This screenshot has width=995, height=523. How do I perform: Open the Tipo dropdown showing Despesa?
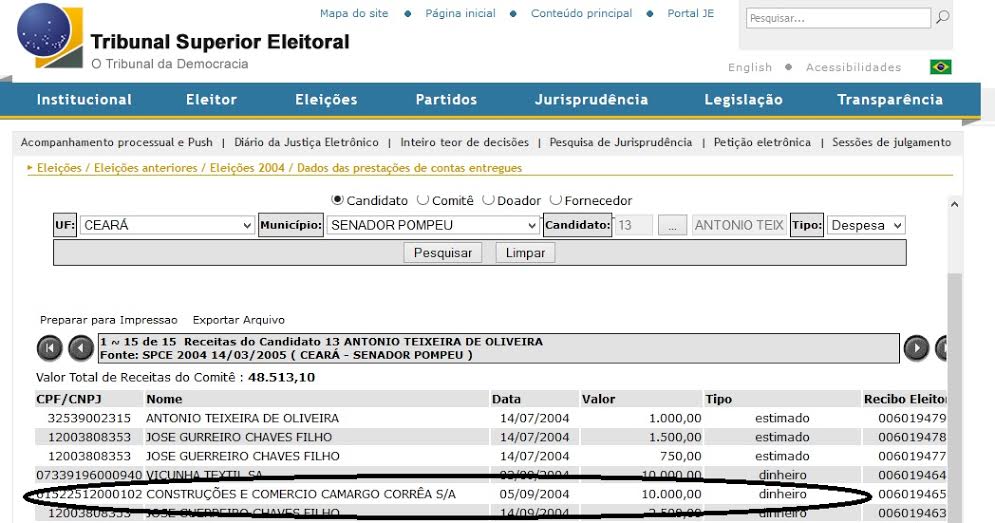[865, 226]
